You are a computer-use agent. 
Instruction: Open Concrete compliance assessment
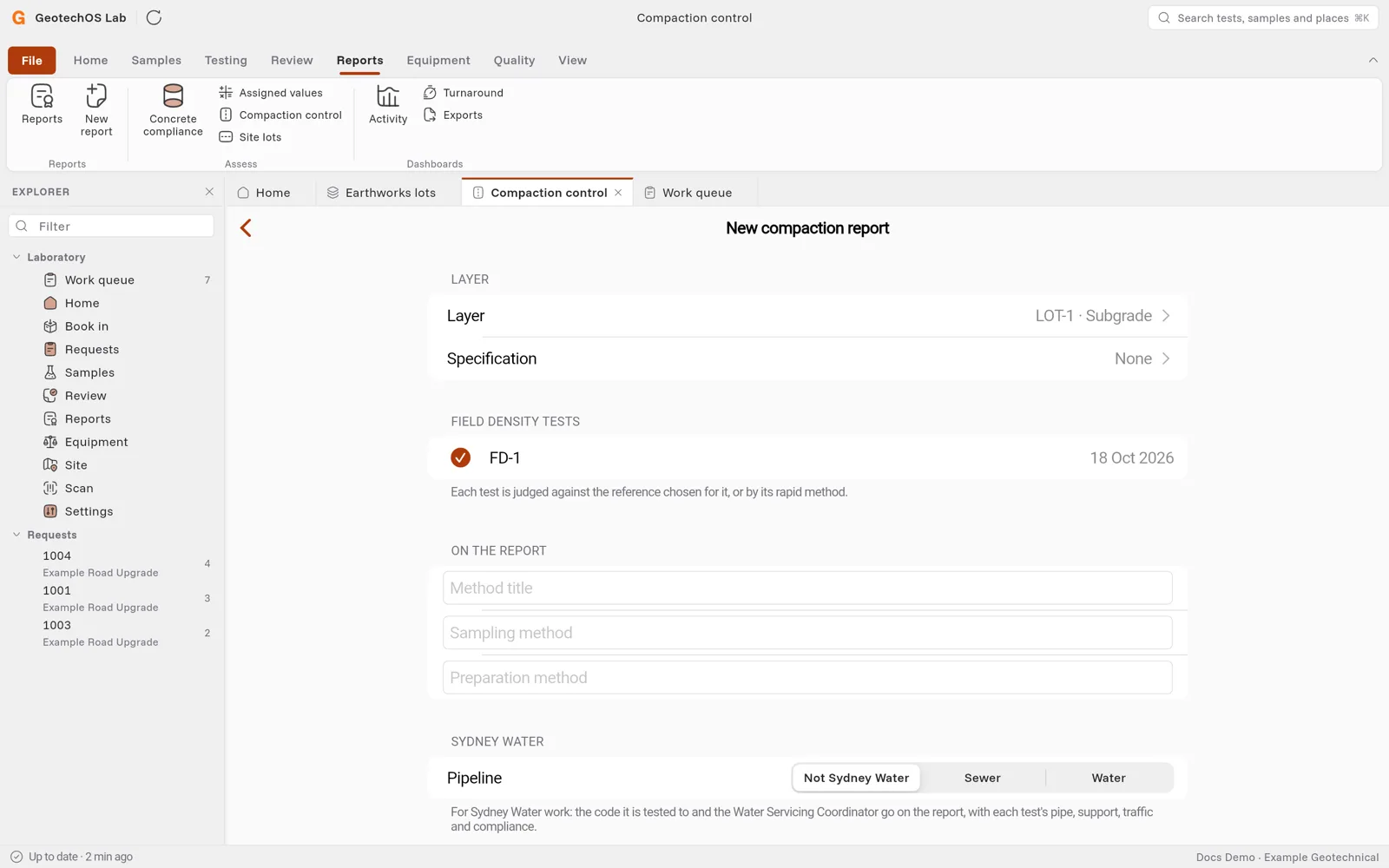[173, 110]
